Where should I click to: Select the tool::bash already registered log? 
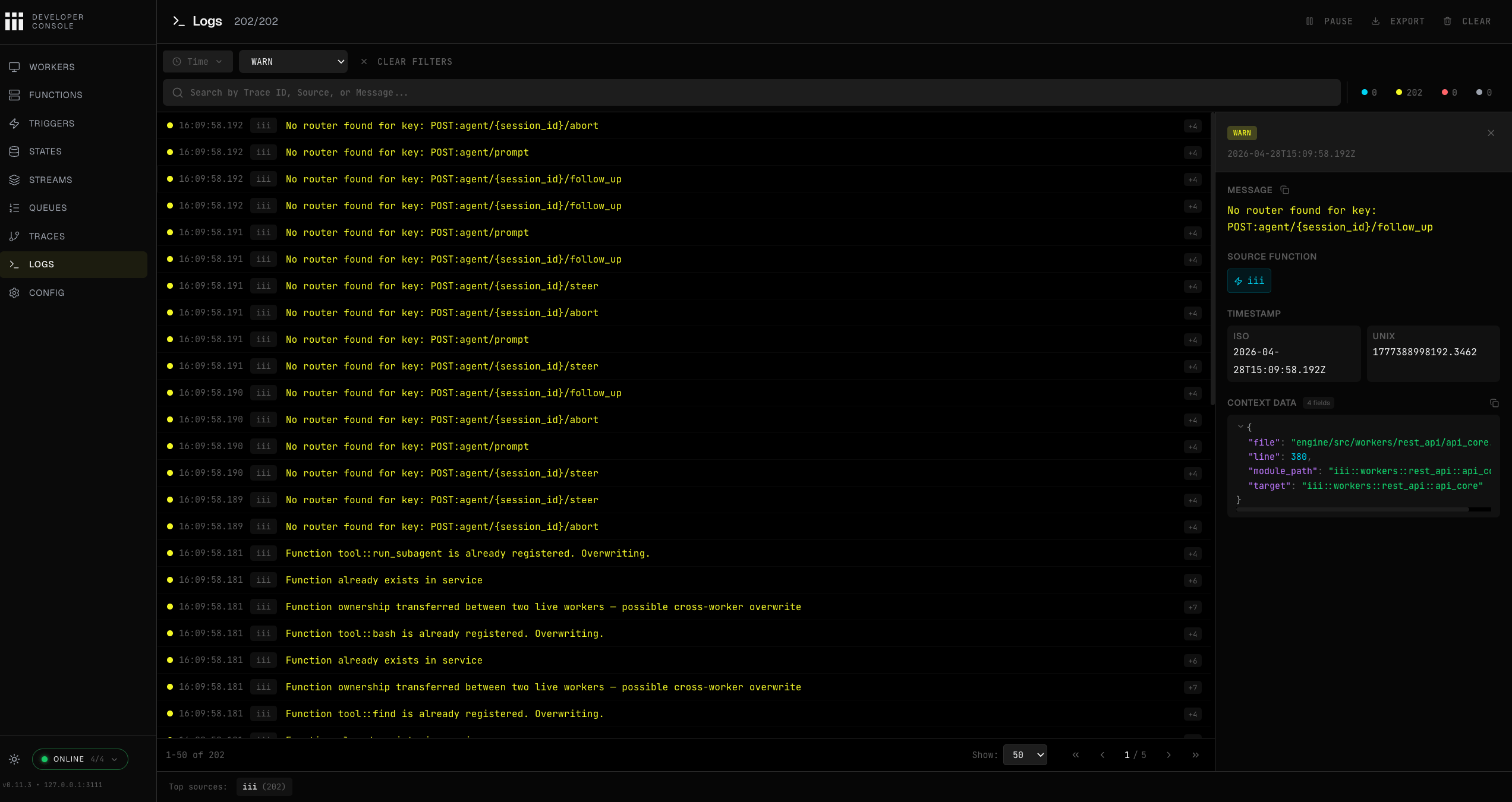tap(683, 634)
